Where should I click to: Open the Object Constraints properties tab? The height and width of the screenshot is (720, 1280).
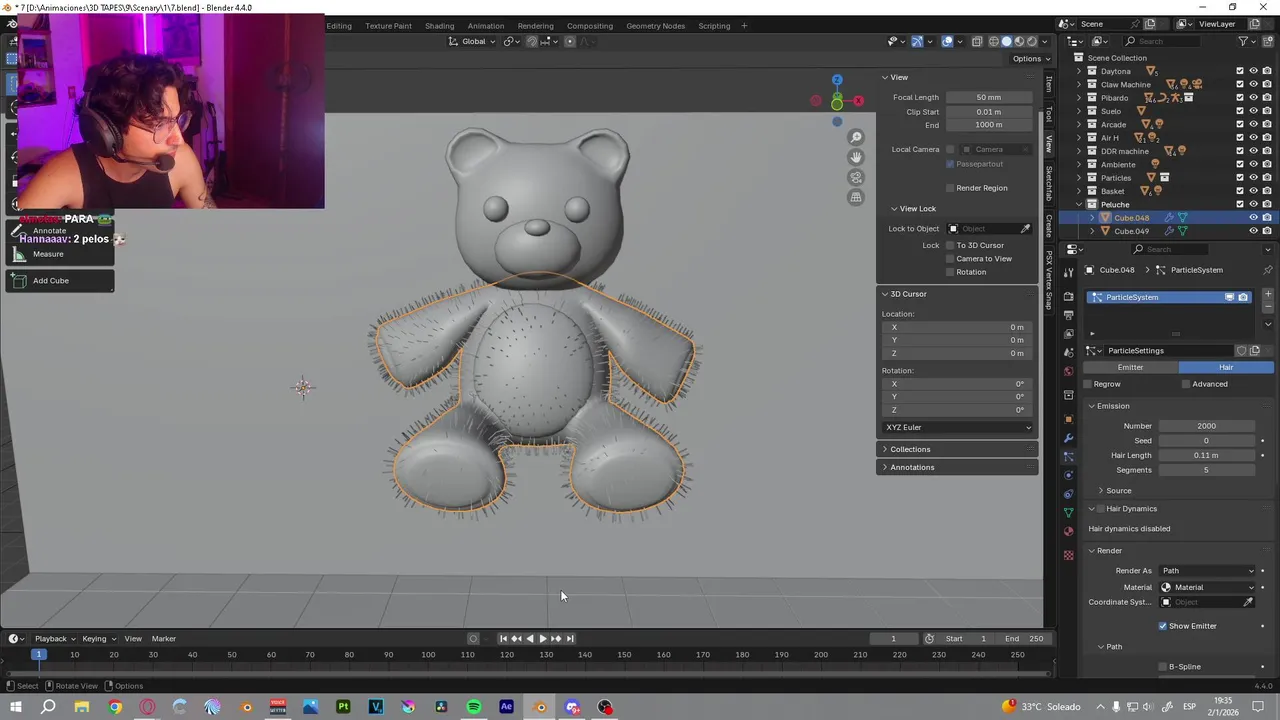(1068, 494)
